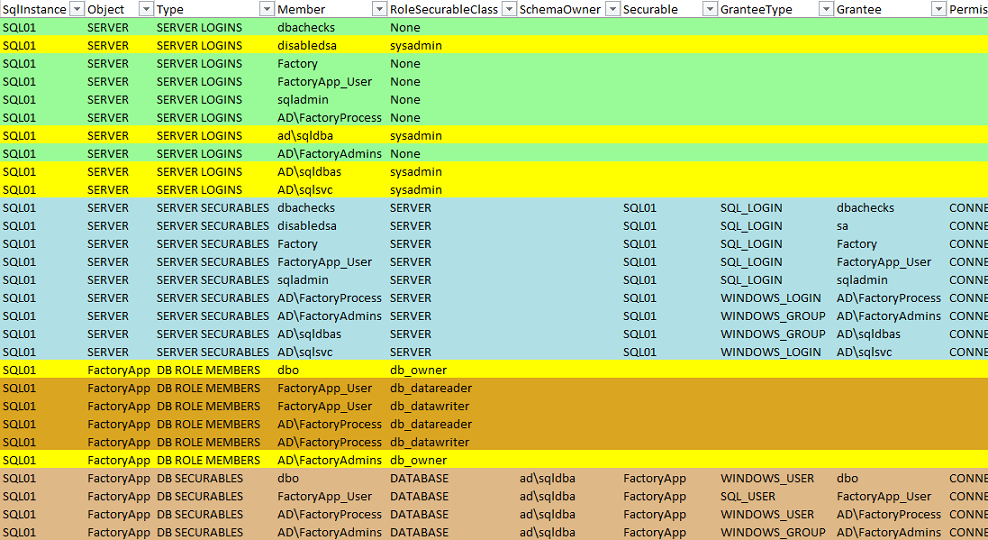Screen dimensions: 988x540
Task: Click AD\sqldbas grantee cell
Action: (869, 334)
